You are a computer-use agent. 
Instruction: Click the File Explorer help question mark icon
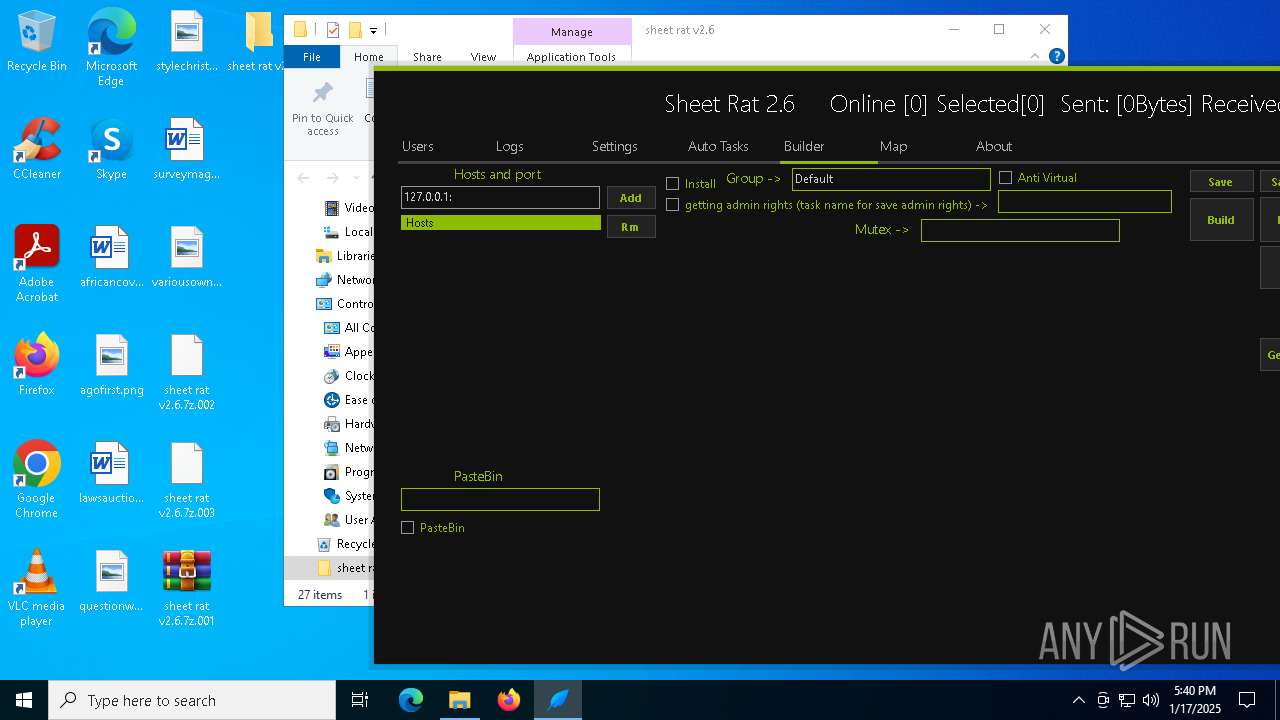tap(1056, 57)
